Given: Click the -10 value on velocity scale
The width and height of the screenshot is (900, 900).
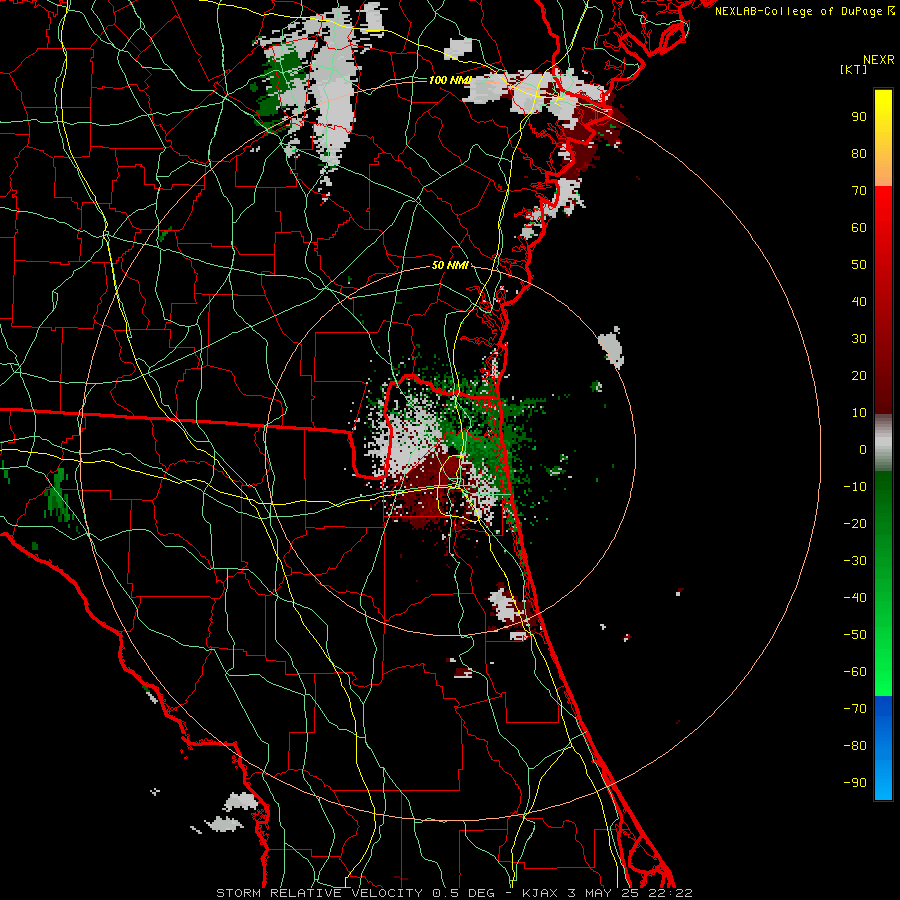Looking at the screenshot, I should (x=855, y=487).
